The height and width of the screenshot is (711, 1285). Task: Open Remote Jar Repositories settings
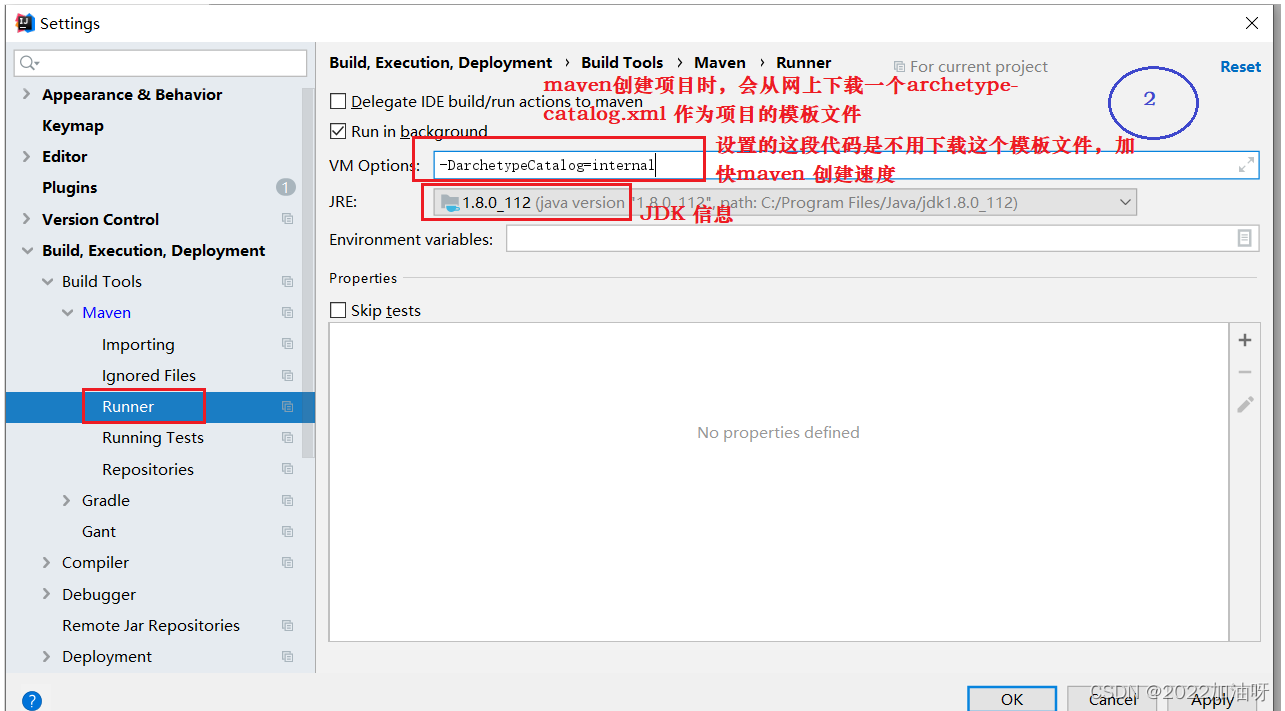pyautogui.click(x=151, y=625)
